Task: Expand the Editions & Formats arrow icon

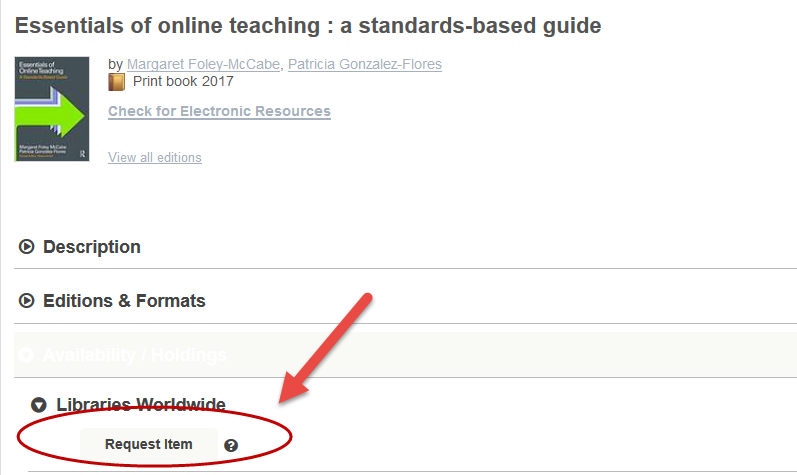Action: (26, 301)
